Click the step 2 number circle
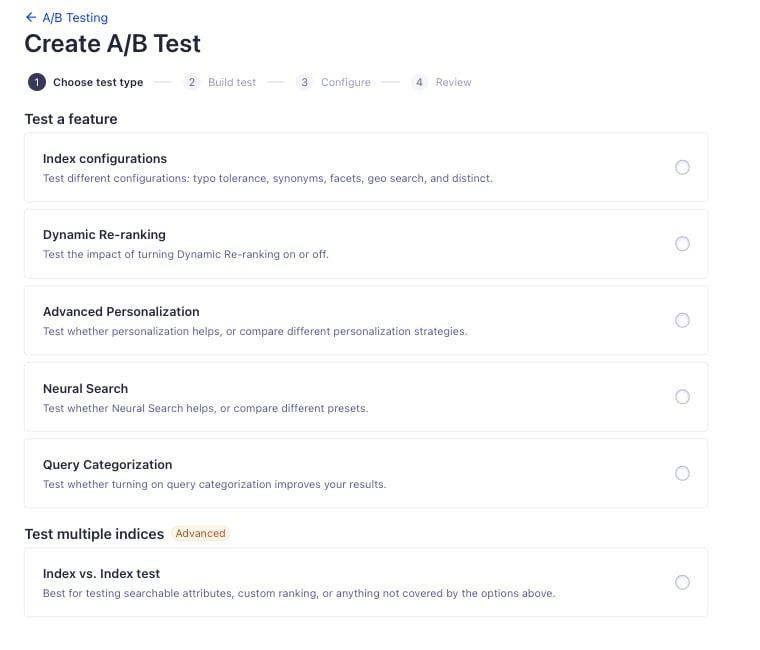 pyautogui.click(x=192, y=82)
